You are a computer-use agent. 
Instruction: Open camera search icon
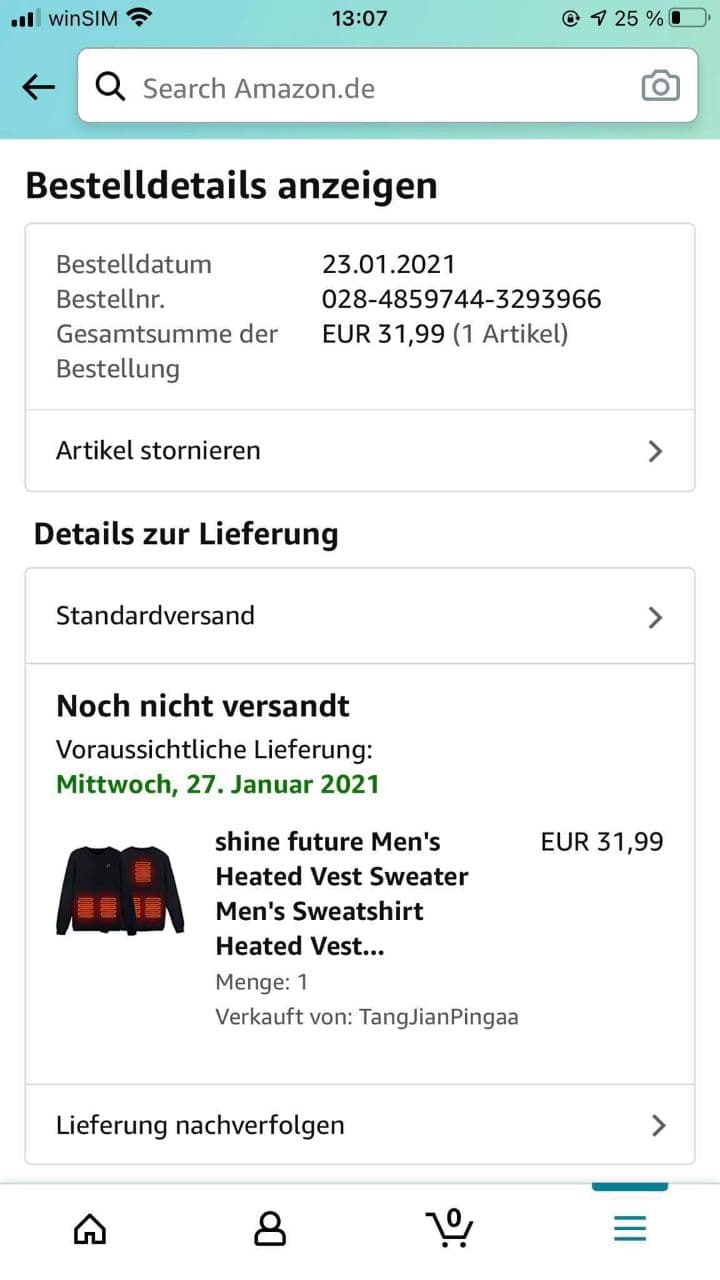[x=660, y=87]
